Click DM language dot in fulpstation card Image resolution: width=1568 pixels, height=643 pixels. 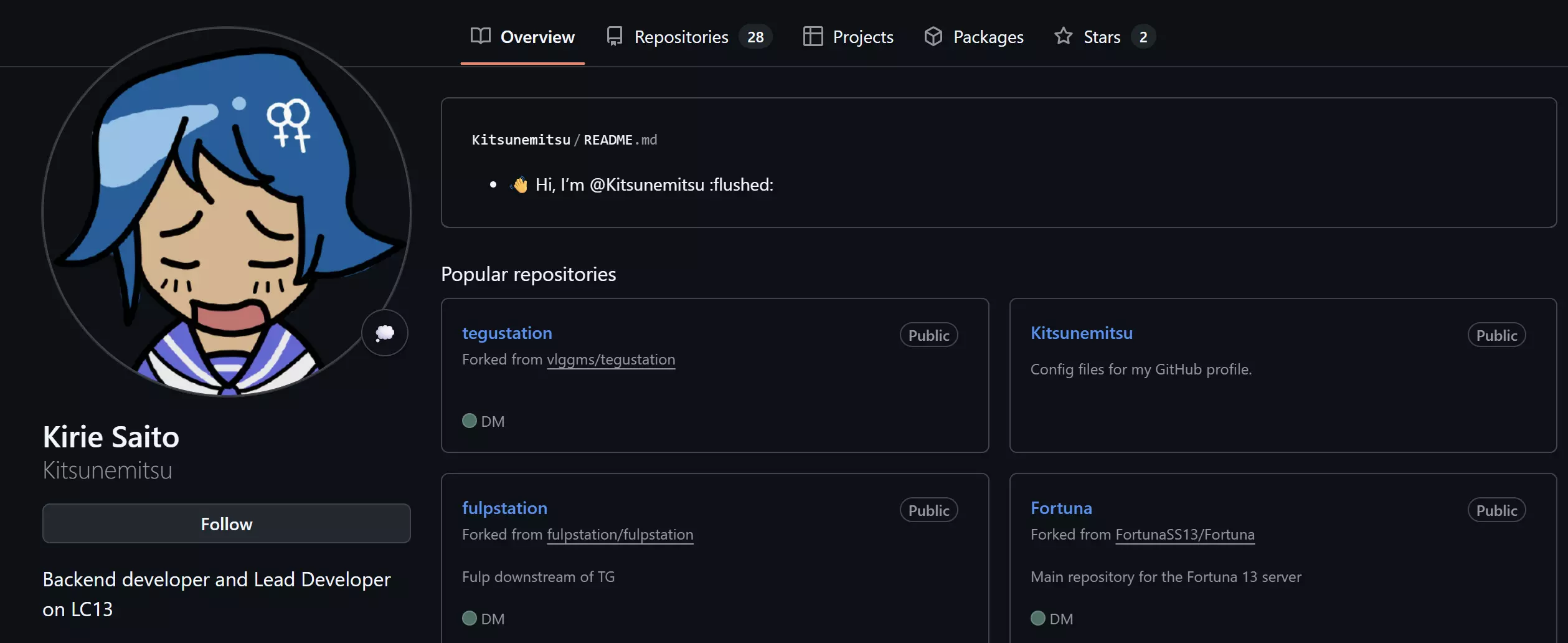point(470,618)
